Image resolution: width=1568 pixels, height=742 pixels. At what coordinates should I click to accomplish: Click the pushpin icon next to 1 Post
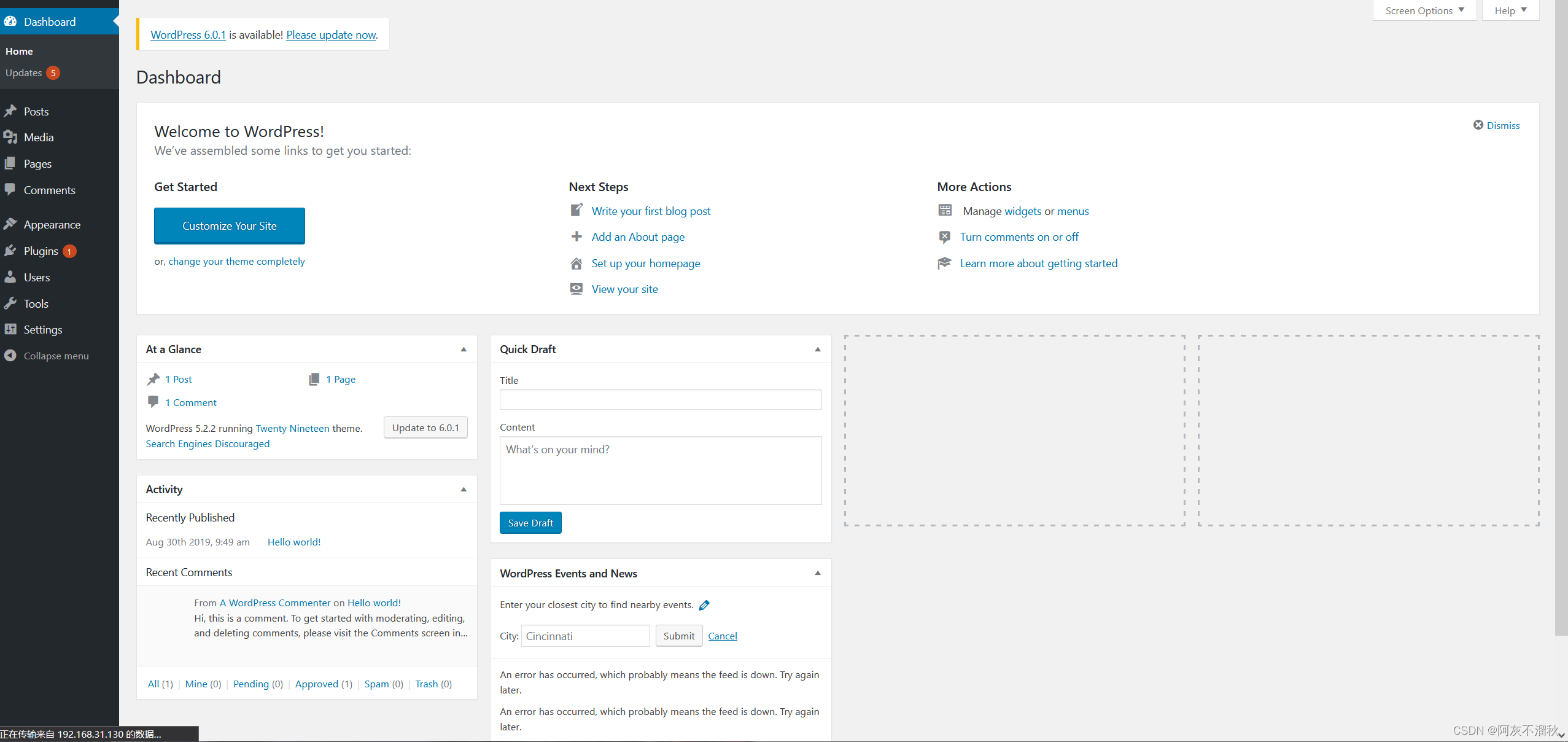[153, 379]
